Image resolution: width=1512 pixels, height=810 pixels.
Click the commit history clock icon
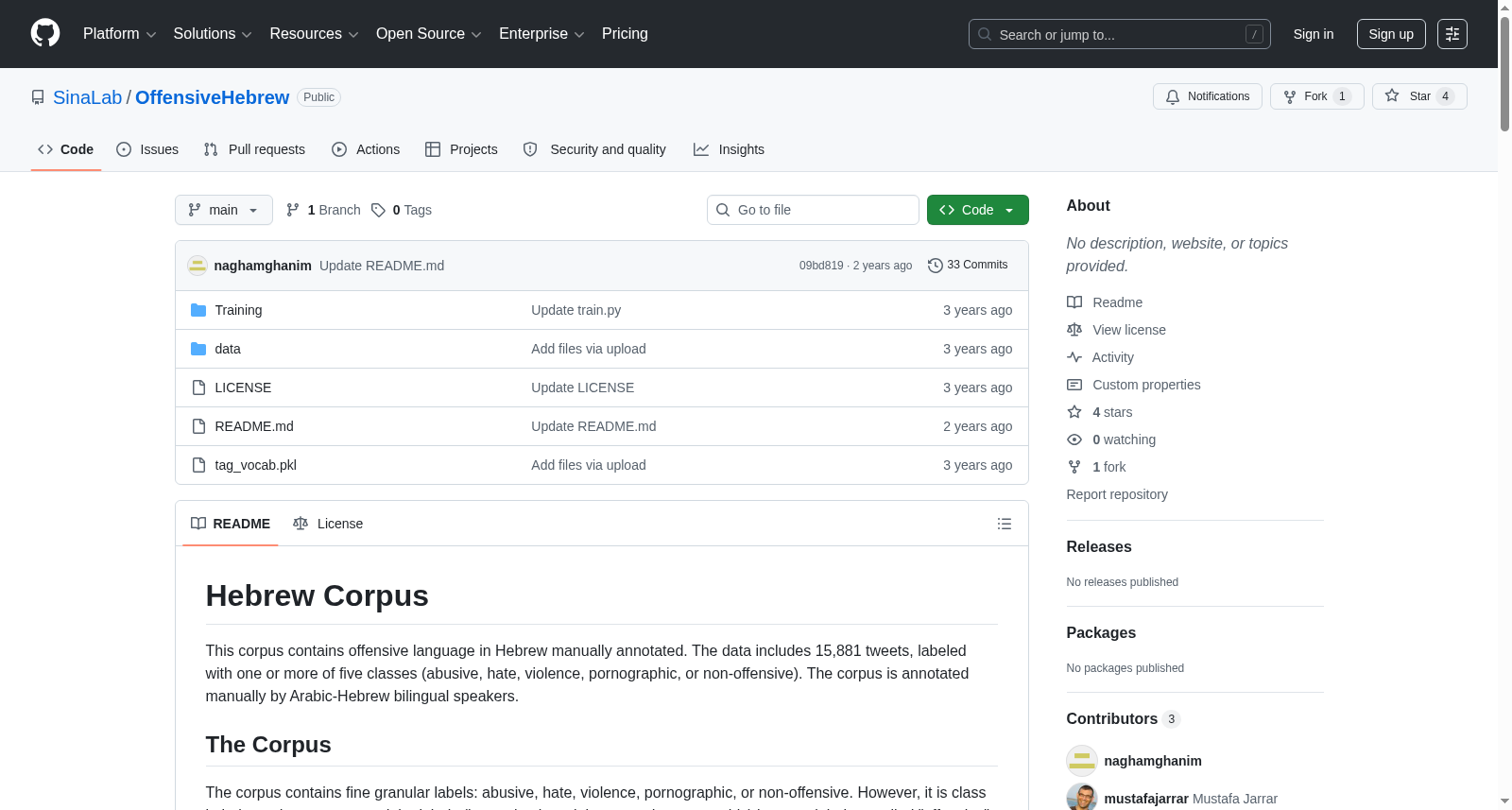tap(936, 266)
